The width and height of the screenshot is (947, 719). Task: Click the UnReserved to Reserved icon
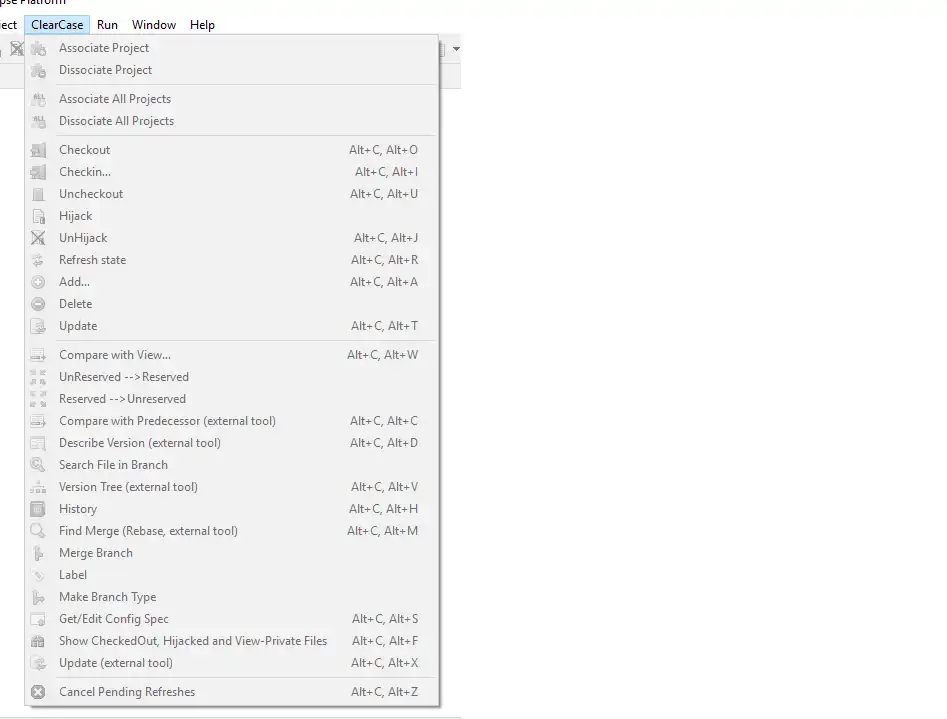38,377
